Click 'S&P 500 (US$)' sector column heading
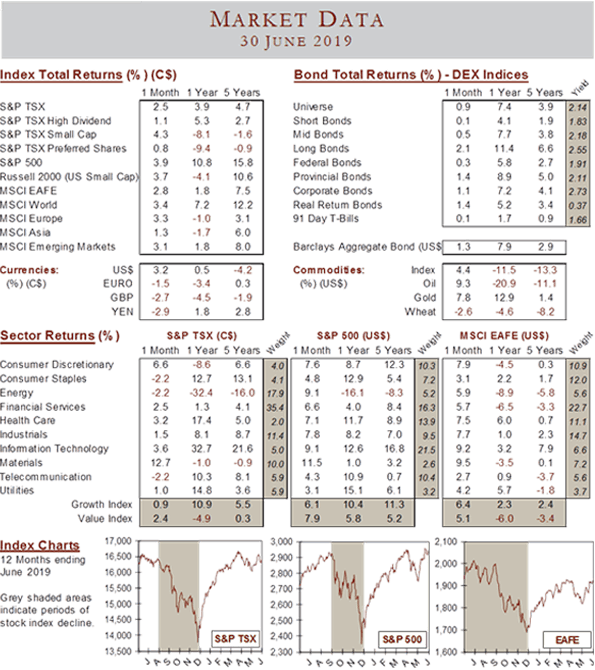The image size is (595, 670). point(353,336)
